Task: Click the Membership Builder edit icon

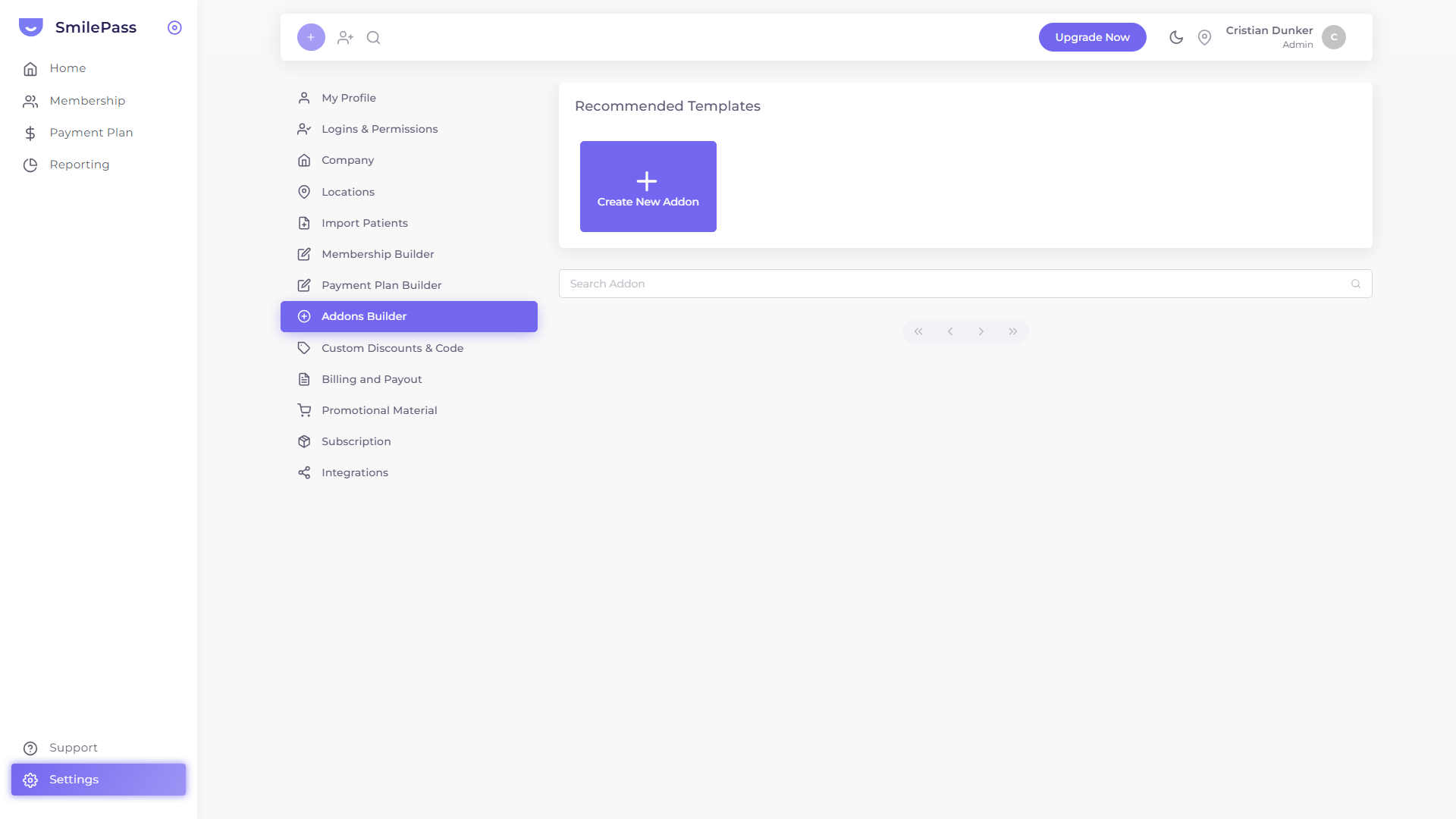Action: pyautogui.click(x=304, y=254)
